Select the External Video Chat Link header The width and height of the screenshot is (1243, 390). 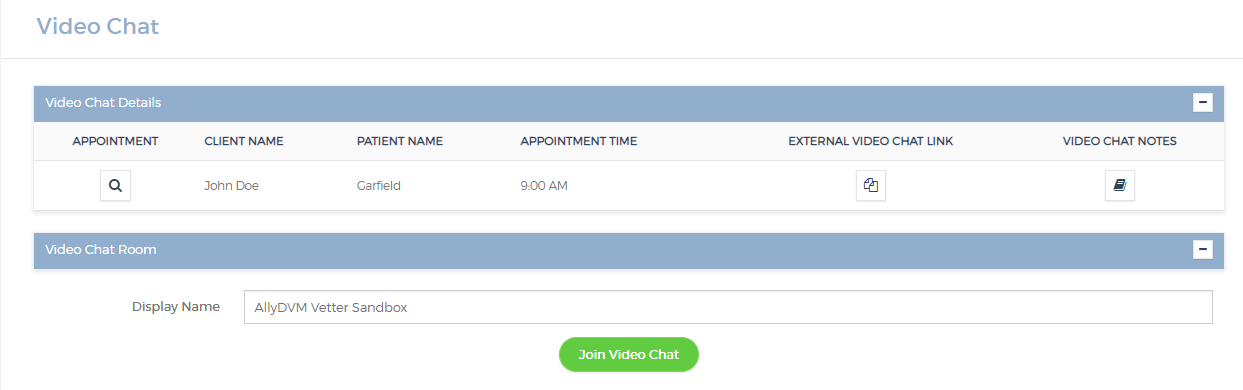click(x=871, y=141)
